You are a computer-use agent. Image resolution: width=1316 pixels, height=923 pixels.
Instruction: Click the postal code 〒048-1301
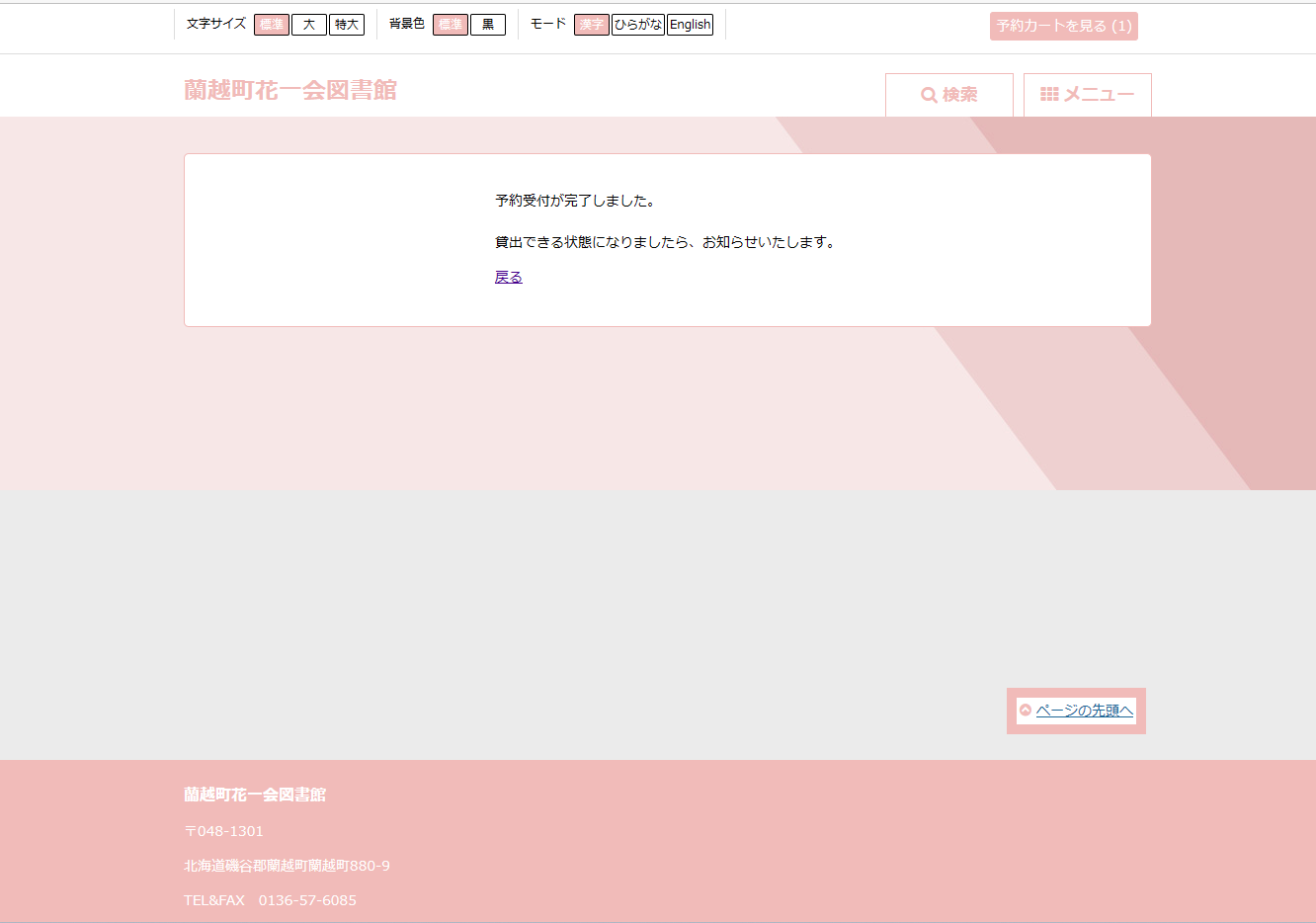[x=224, y=831]
